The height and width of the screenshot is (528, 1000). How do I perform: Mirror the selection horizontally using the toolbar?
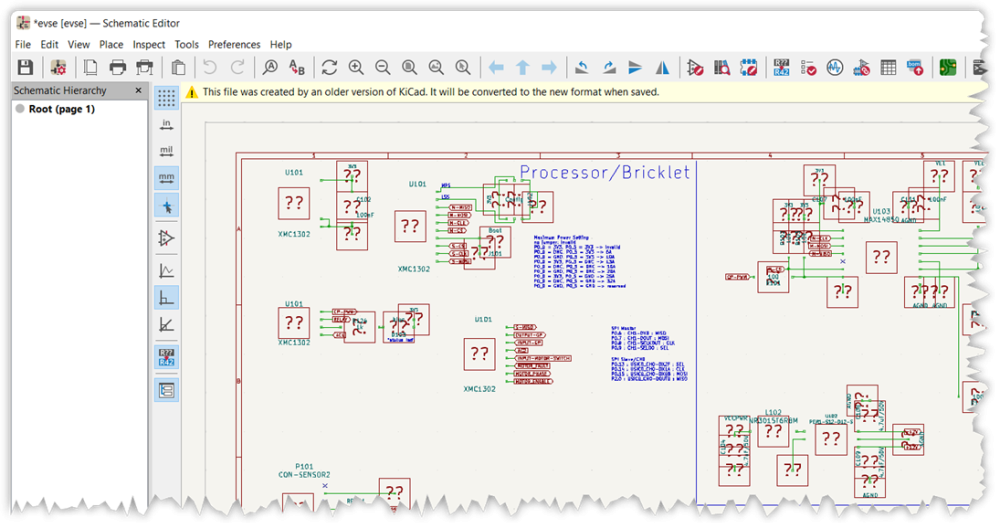[x=661, y=68]
